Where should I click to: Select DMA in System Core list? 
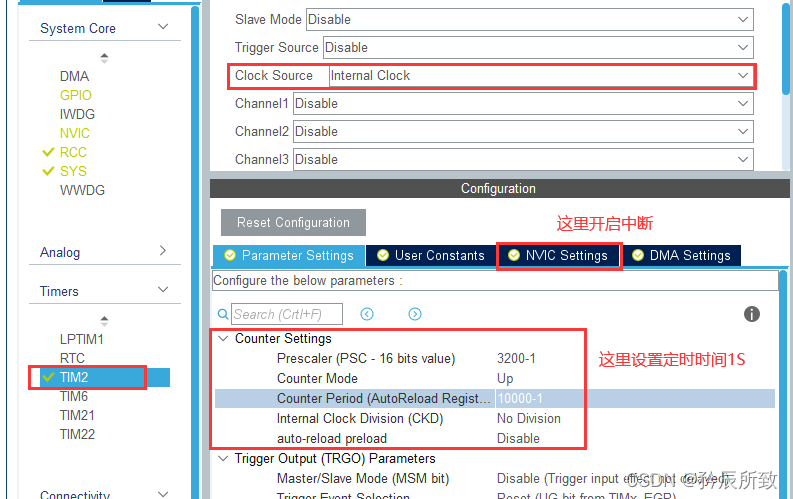(x=74, y=76)
